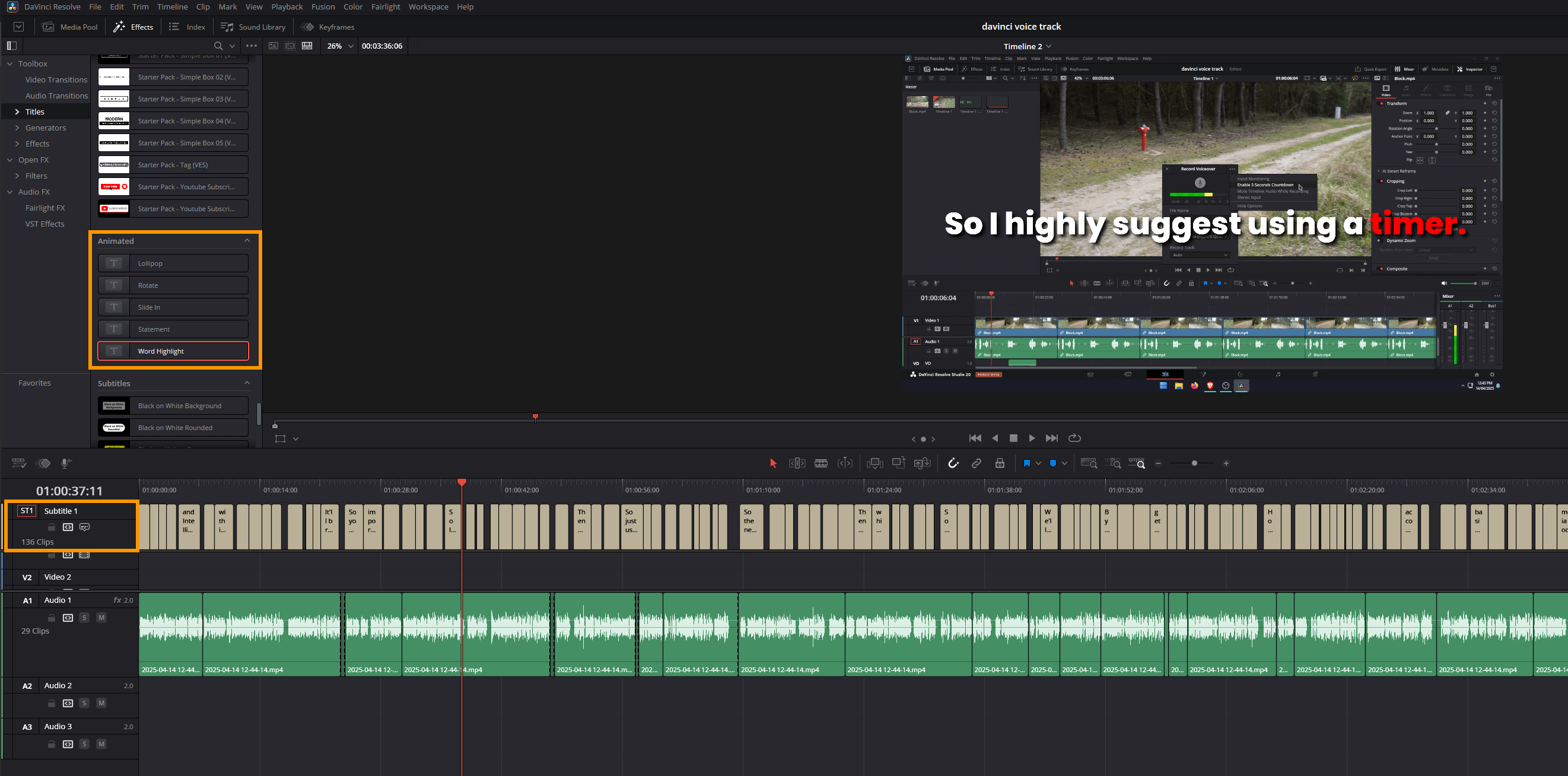Image resolution: width=1568 pixels, height=776 pixels.
Task: Select the Word Highlight animated title
Action: pos(173,351)
